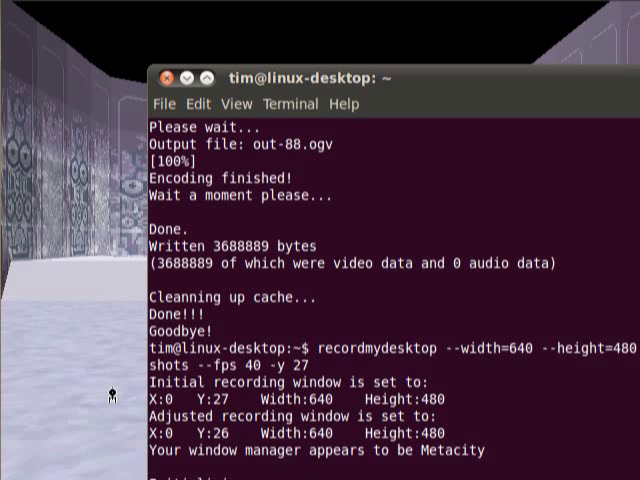Open the File menu in terminal
Viewport: 640px width, 480px height.
pos(164,104)
